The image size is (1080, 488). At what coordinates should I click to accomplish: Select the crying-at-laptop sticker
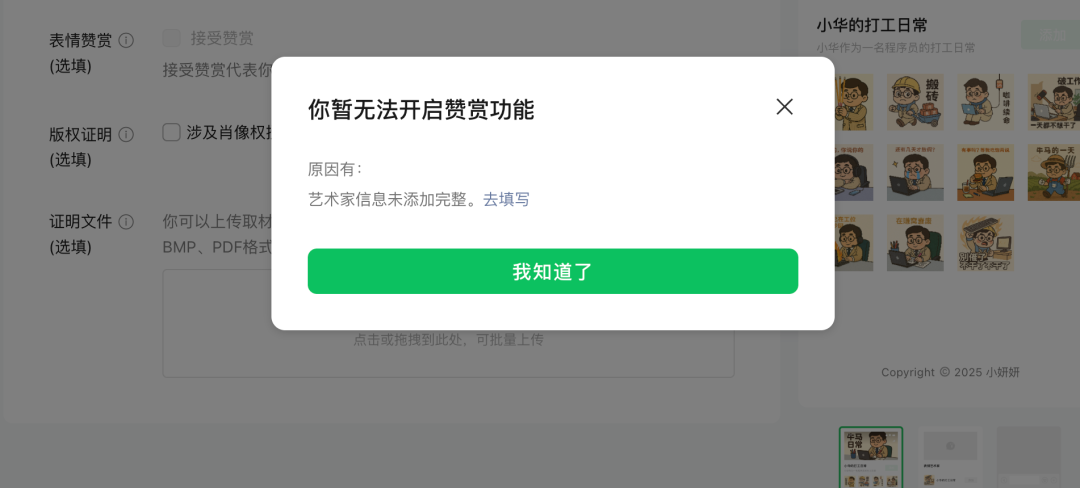[915, 173]
